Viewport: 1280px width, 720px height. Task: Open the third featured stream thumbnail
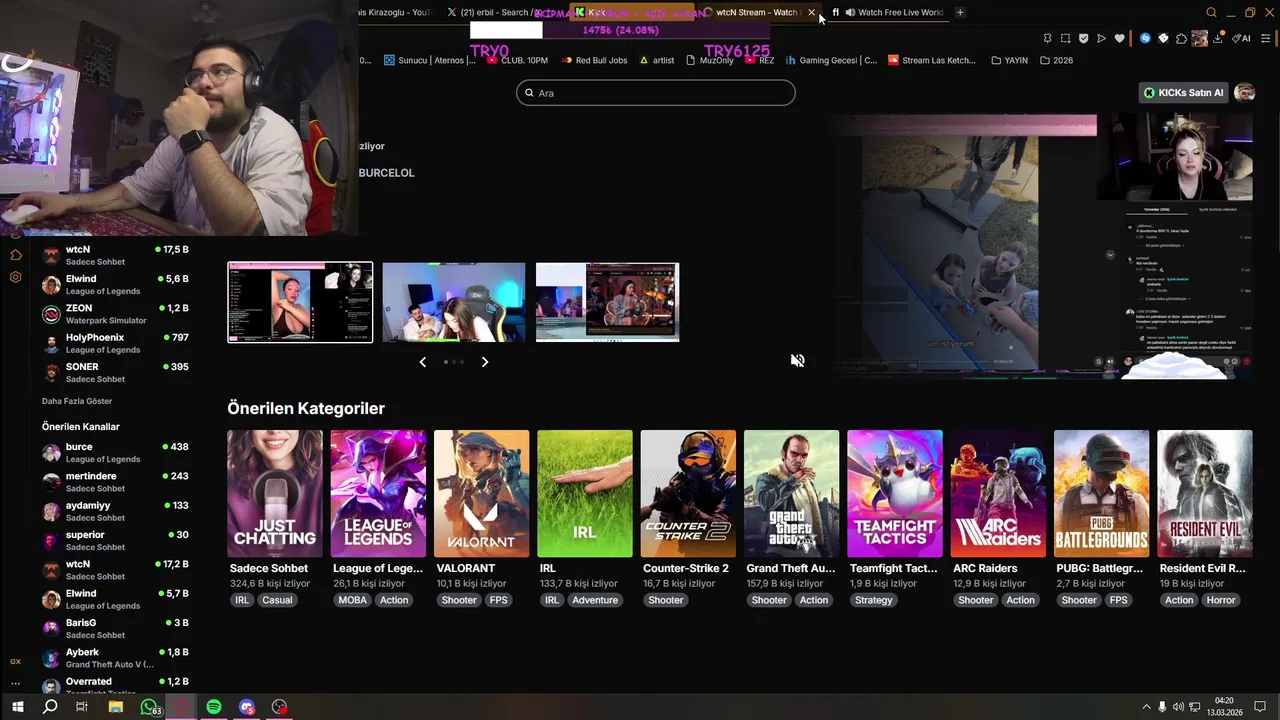tap(608, 302)
